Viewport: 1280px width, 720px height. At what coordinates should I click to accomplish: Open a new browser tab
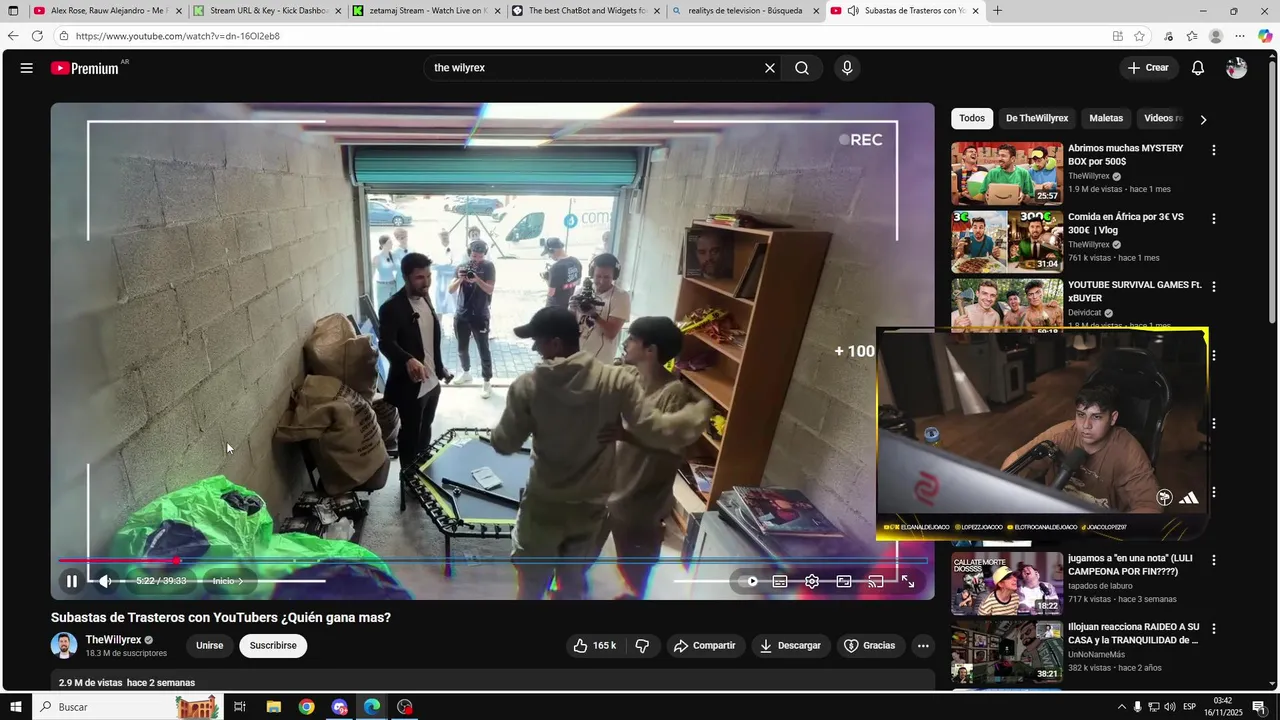pos(997,11)
